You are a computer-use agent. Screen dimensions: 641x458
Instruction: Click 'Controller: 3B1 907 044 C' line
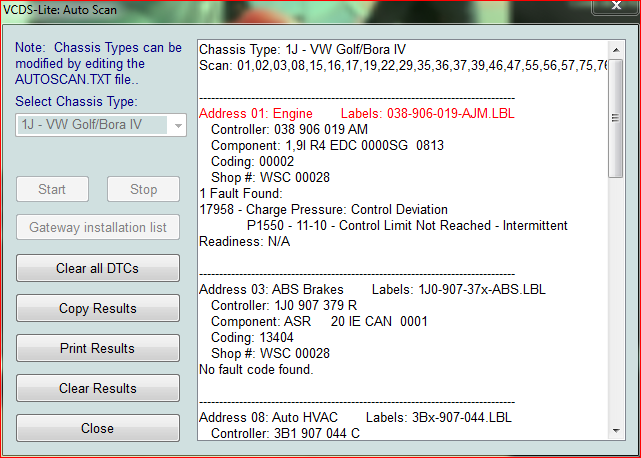point(285,433)
